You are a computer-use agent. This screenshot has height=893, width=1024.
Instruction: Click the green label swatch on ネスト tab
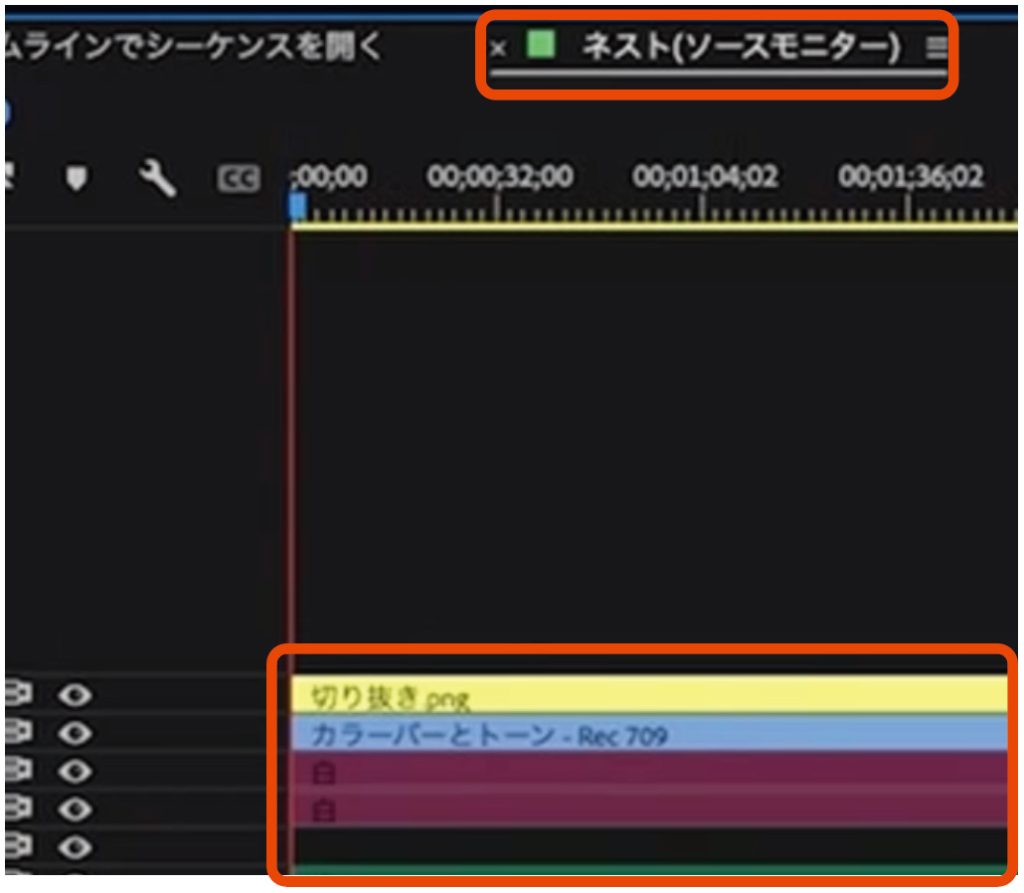tap(541, 45)
